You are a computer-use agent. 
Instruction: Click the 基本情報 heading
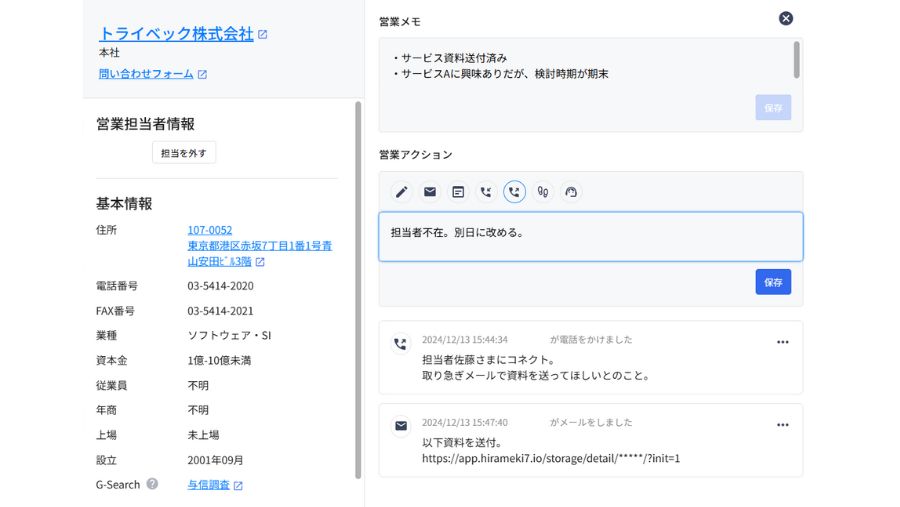coord(124,204)
